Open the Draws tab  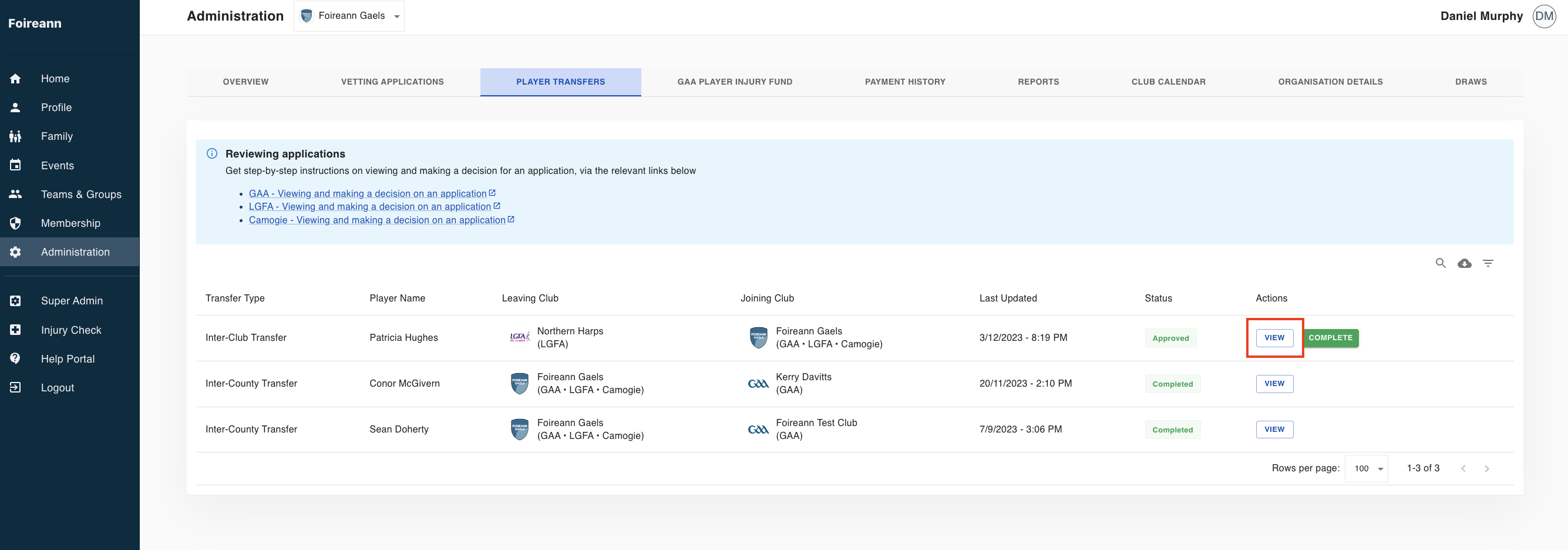(1471, 82)
